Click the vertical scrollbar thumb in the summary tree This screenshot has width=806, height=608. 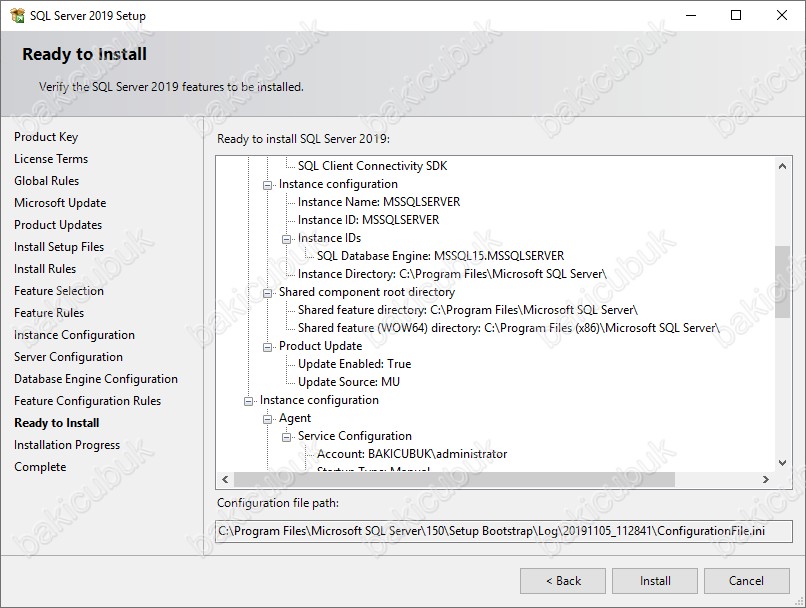782,282
